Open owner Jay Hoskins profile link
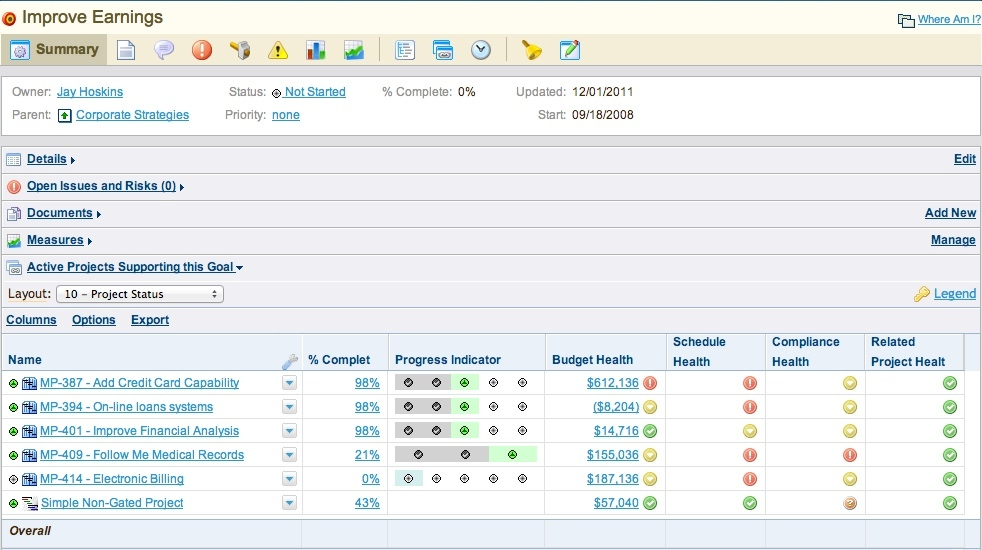Screen dimensions: 982x550 pos(90,91)
